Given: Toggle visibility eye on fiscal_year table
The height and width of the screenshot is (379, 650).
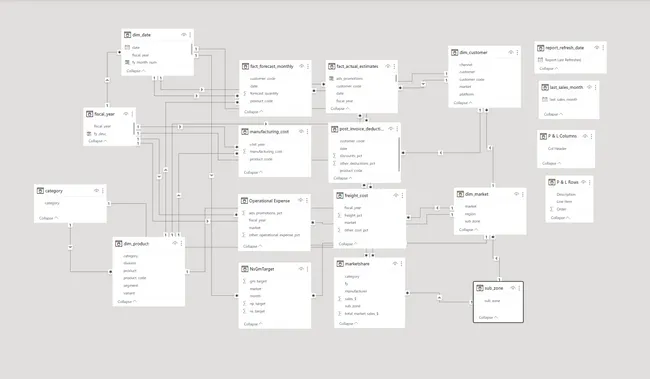Looking at the screenshot, I should [x=126, y=114].
